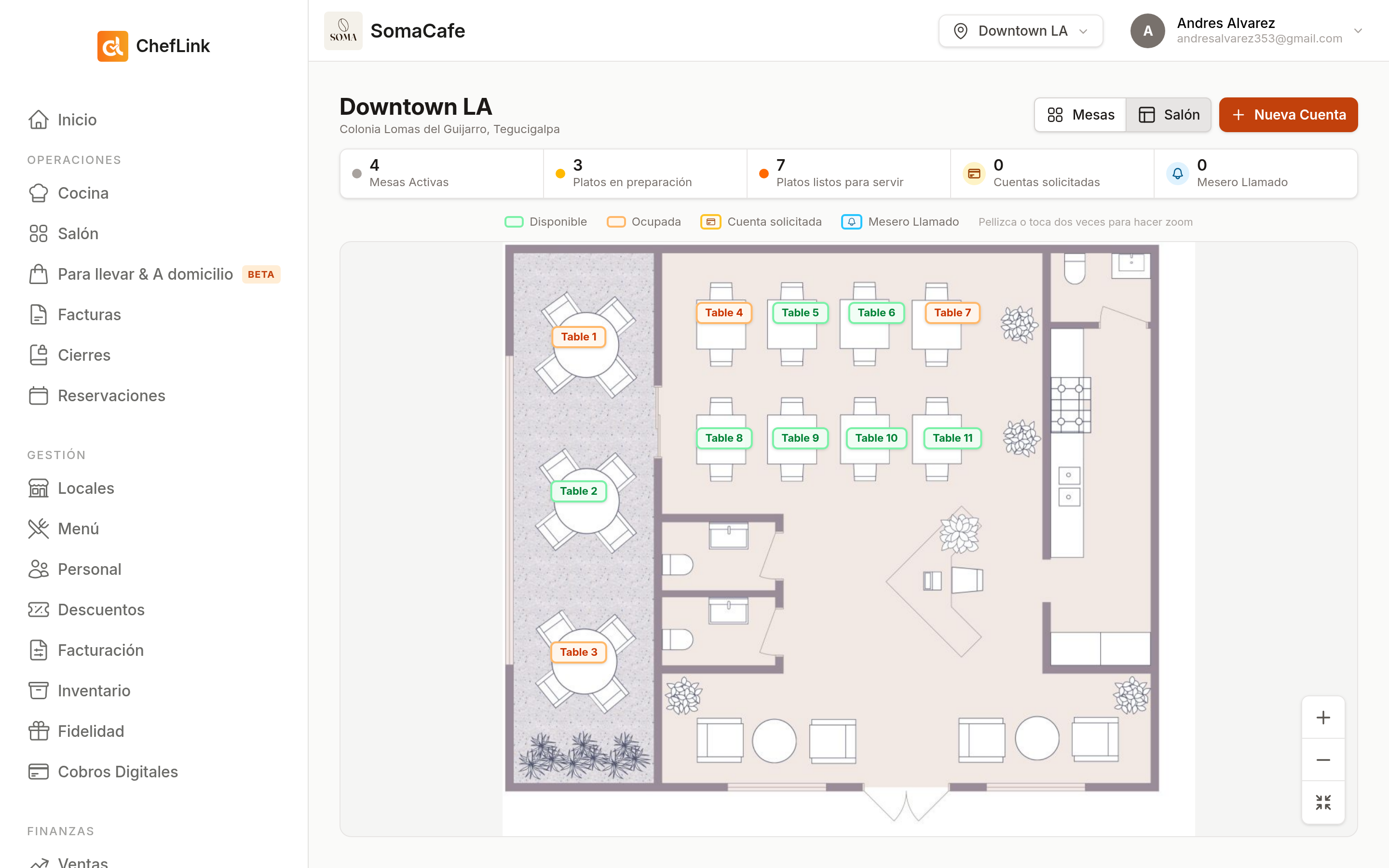
Task: Open the Fidelidad gift icon
Action: click(x=39, y=731)
